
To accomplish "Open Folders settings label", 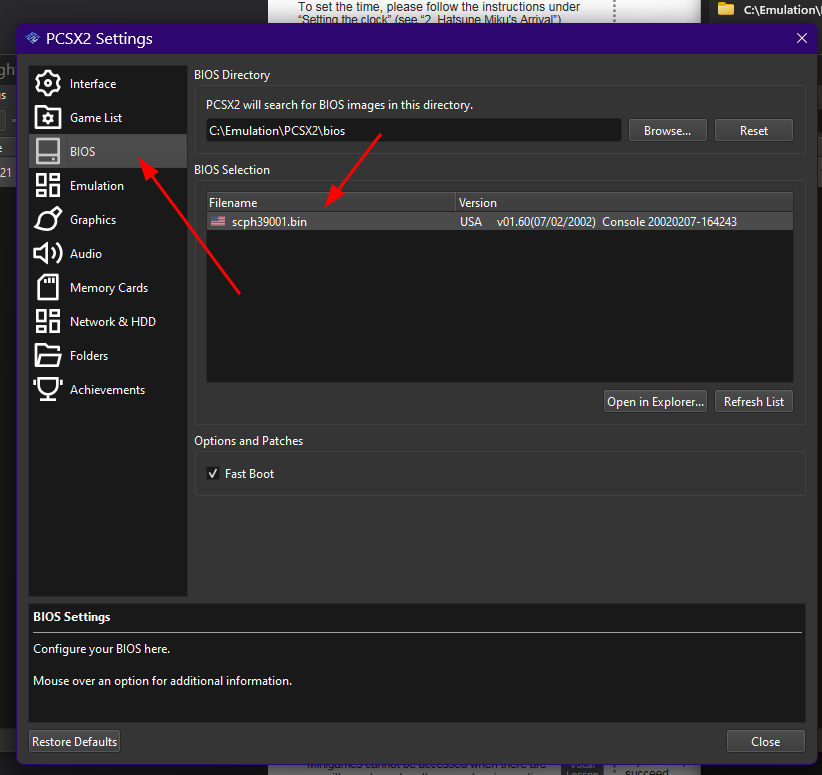I will click(x=89, y=356).
